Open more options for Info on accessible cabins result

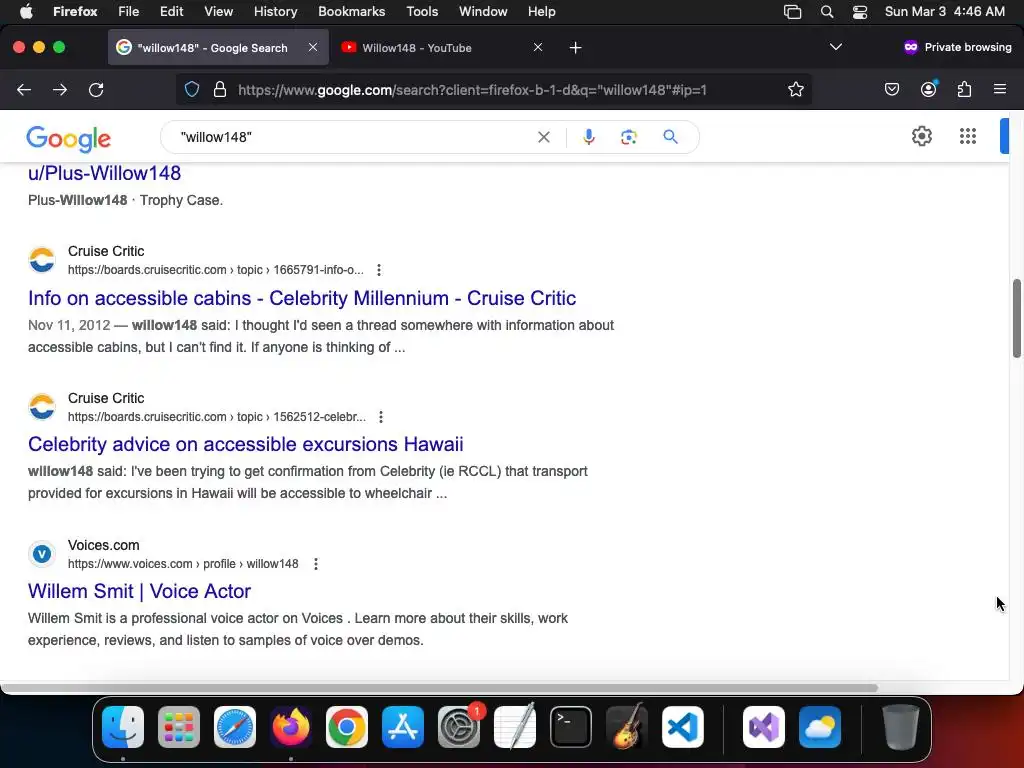pos(379,270)
